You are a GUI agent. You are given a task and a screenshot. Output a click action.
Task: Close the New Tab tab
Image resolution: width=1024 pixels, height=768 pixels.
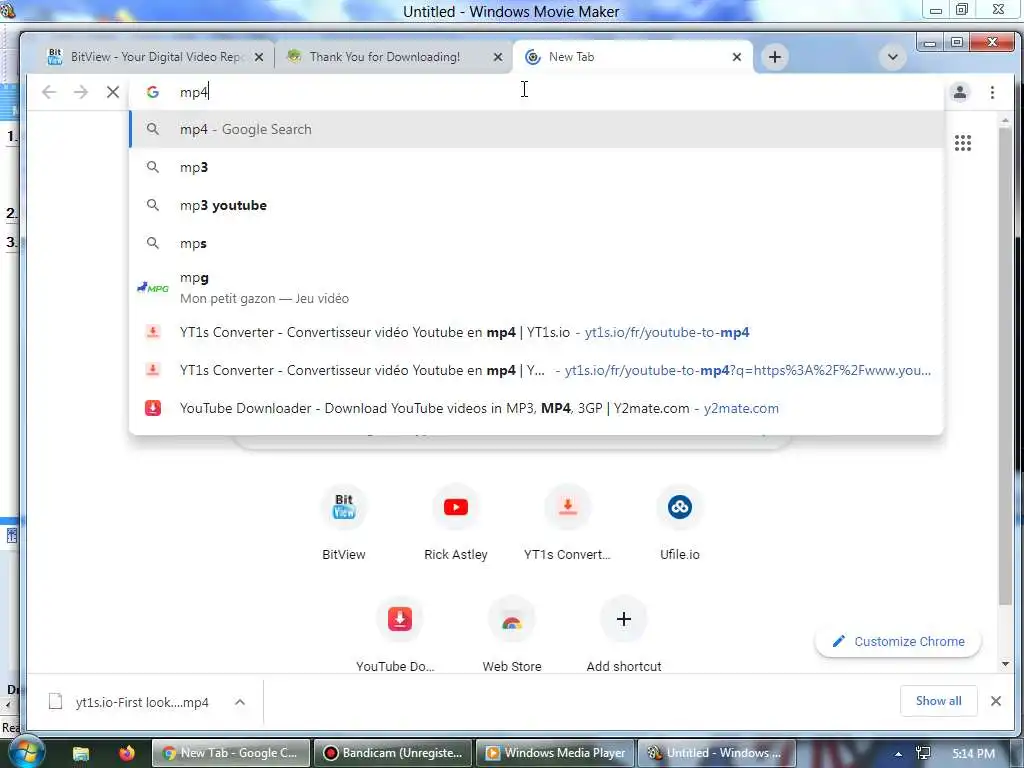pyautogui.click(x=737, y=57)
